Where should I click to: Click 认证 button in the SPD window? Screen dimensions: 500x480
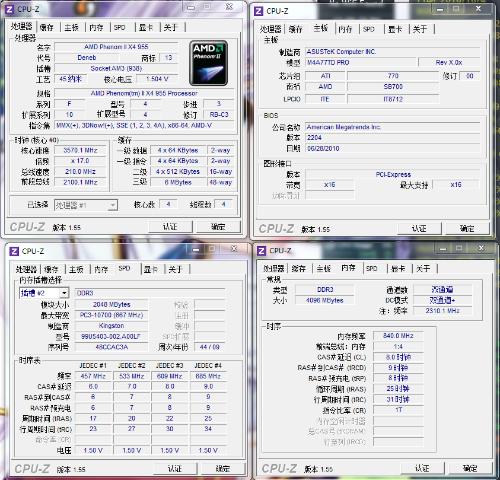coord(175,469)
